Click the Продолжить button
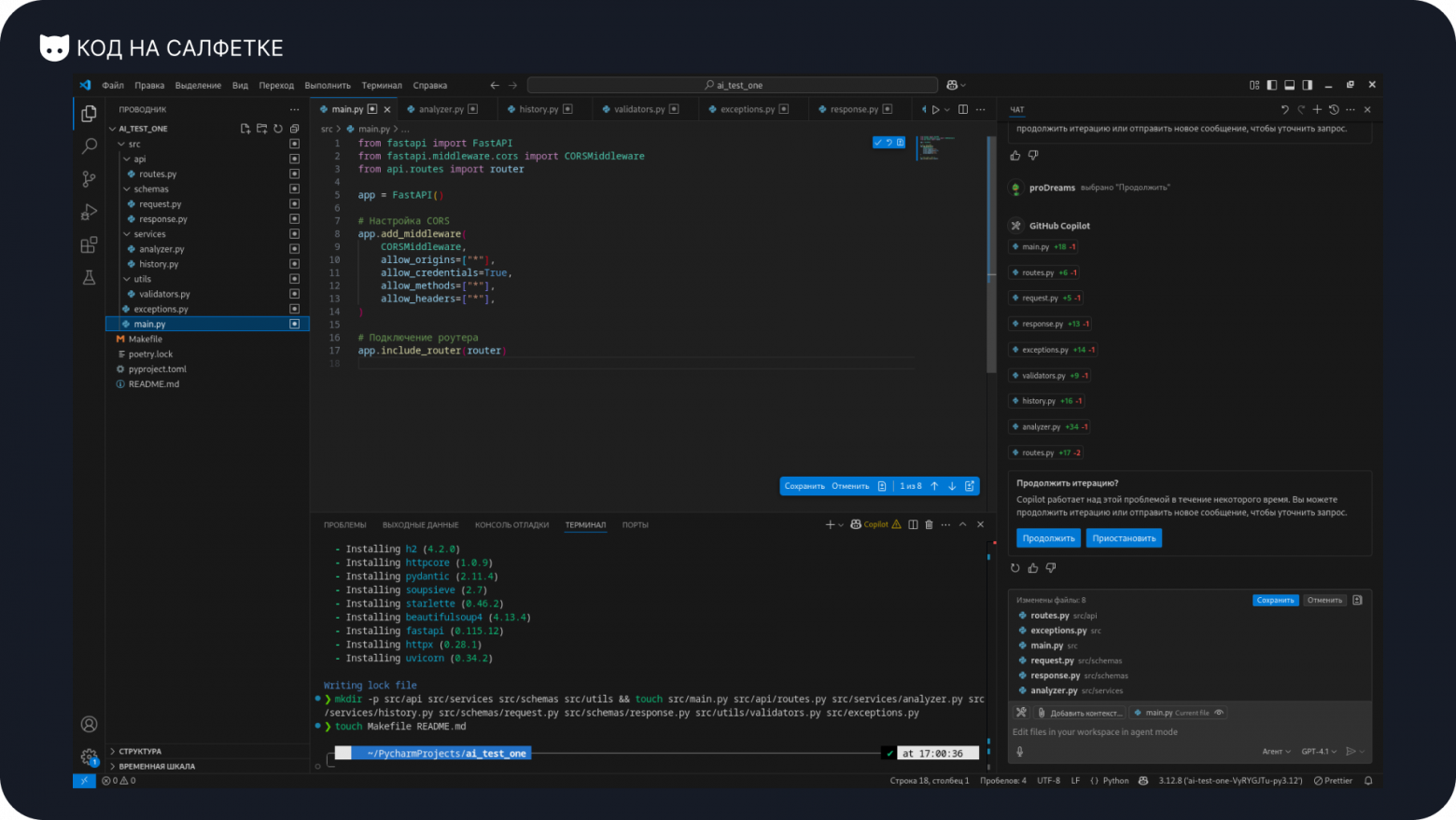Viewport: 1456px width, 820px height. pyautogui.click(x=1048, y=538)
